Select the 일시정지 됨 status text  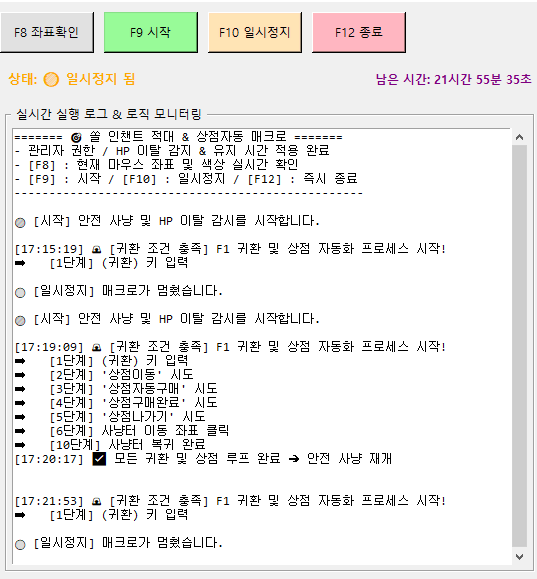click(x=100, y=79)
